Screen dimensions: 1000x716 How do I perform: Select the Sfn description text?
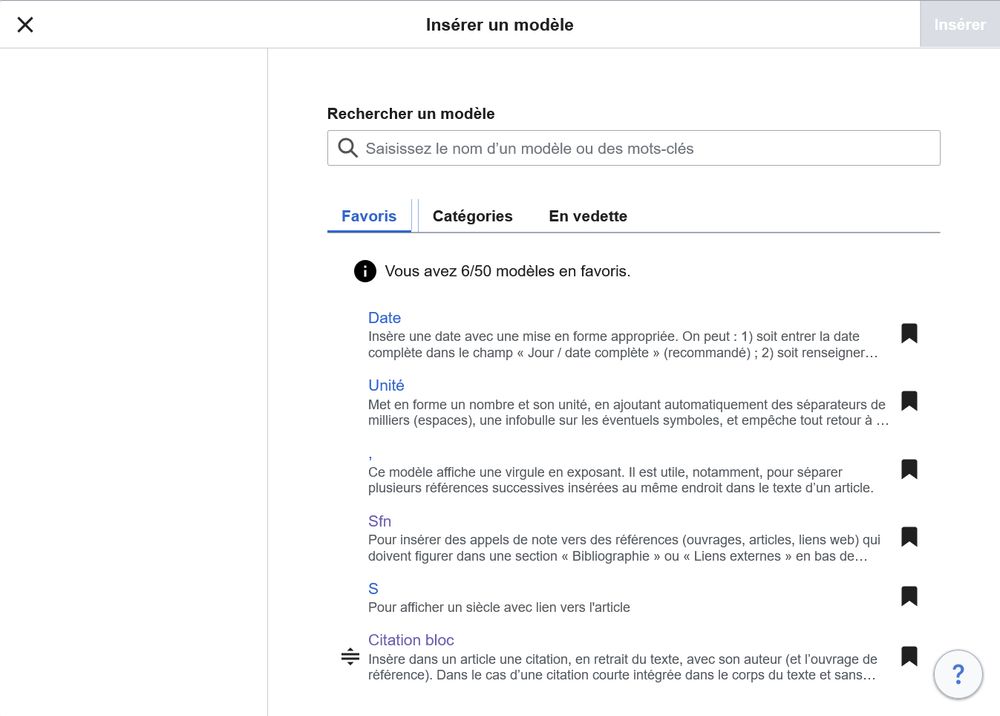(x=624, y=548)
